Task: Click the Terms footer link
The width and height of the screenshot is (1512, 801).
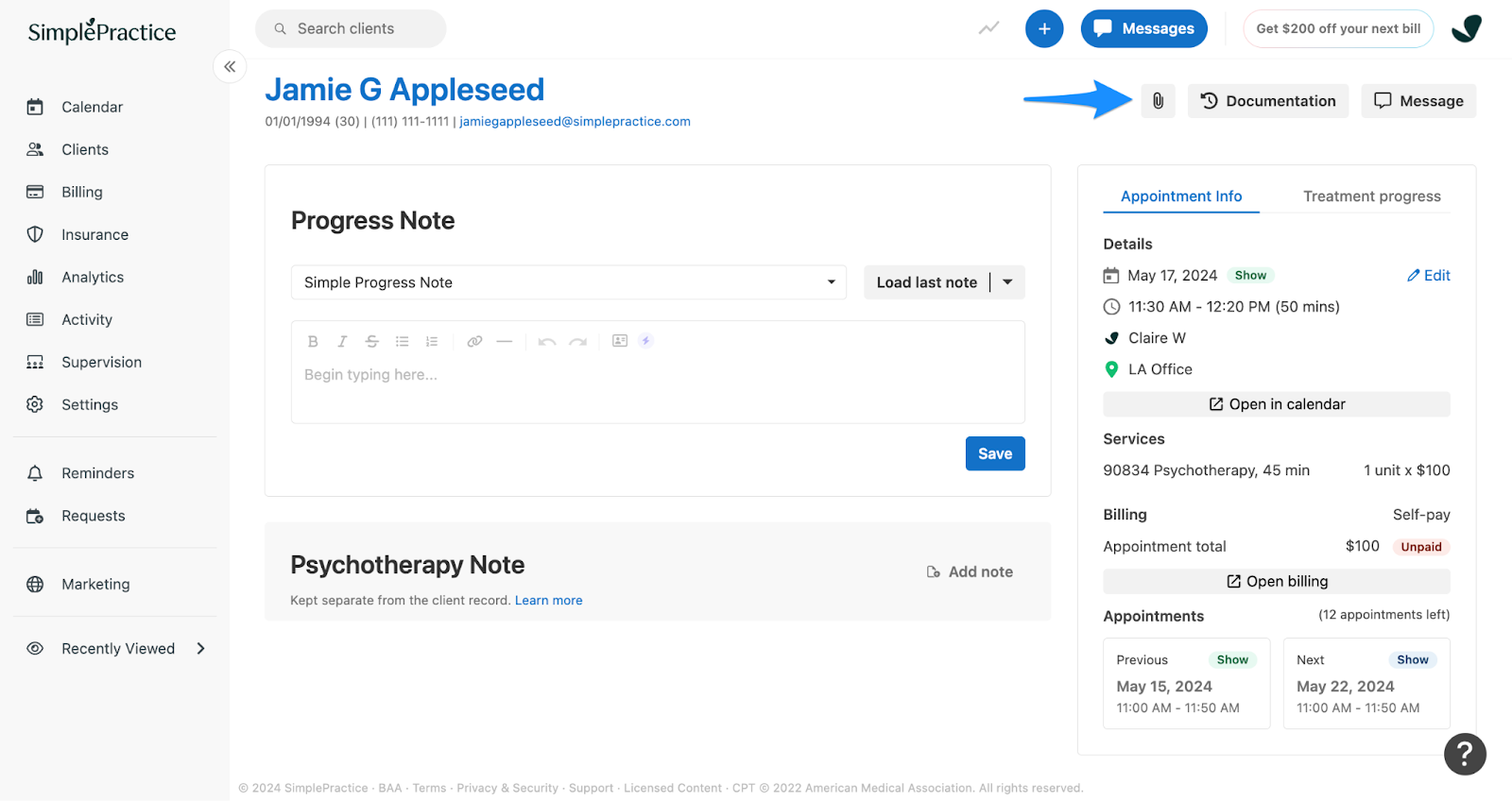Action: pos(429,788)
